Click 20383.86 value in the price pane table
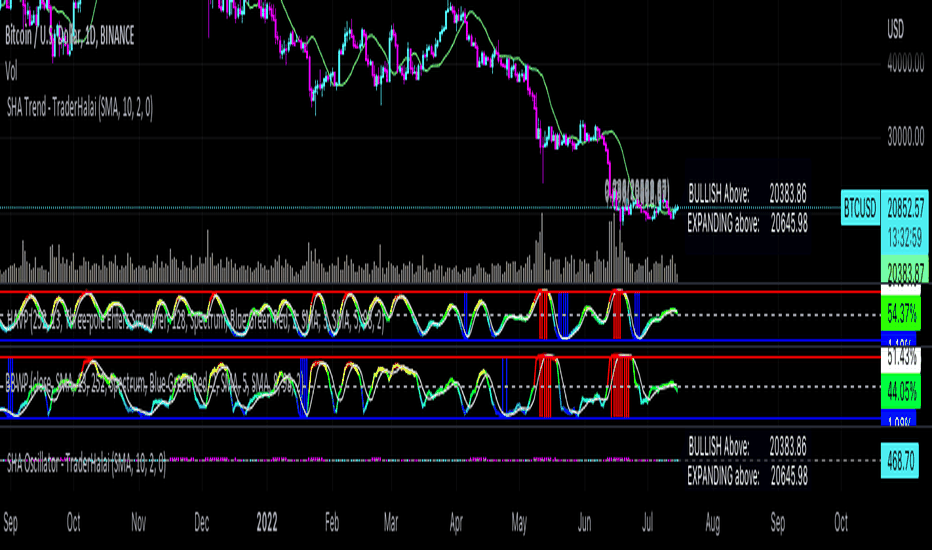The width and height of the screenshot is (932, 550). (788, 193)
